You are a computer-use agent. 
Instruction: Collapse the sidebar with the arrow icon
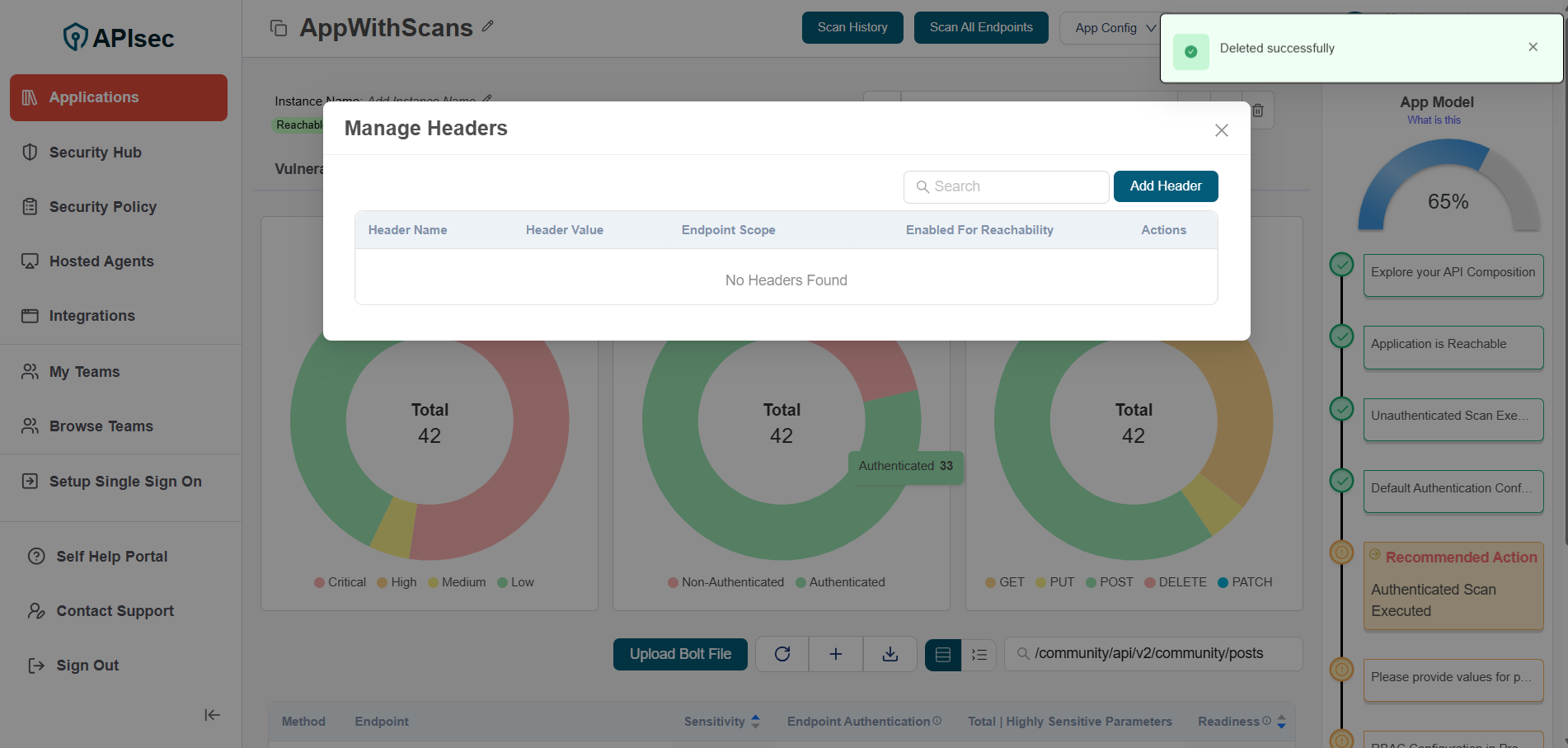[212, 715]
